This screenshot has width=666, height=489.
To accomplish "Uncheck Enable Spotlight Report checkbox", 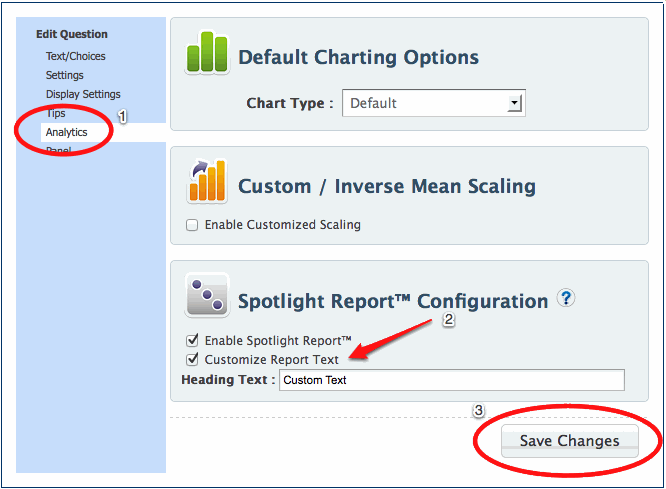I will (192, 340).
